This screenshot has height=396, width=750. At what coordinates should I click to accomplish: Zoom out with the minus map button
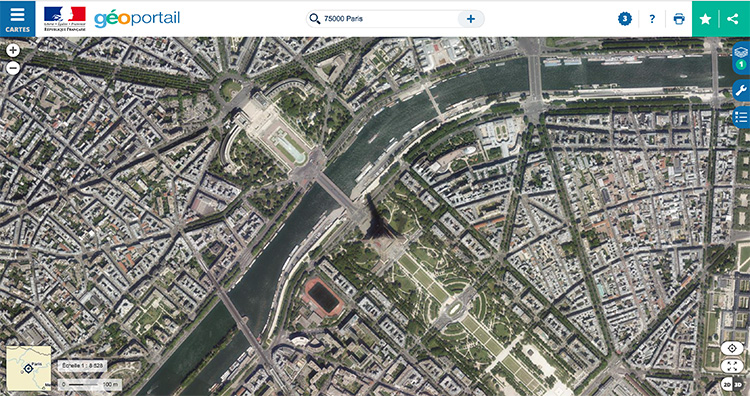[13, 68]
